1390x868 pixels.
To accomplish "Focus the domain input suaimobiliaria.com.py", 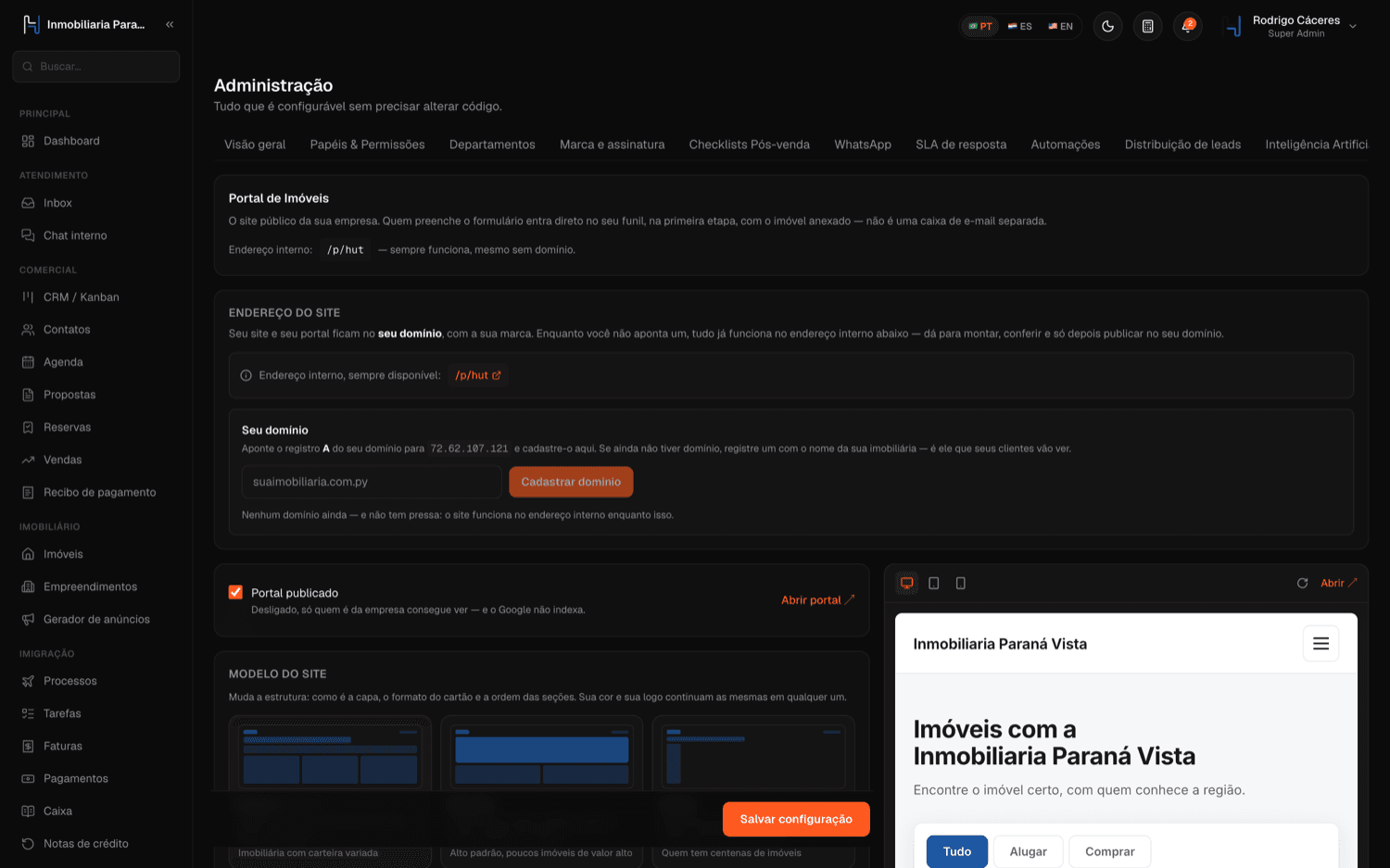I will (x=372, y=482).
